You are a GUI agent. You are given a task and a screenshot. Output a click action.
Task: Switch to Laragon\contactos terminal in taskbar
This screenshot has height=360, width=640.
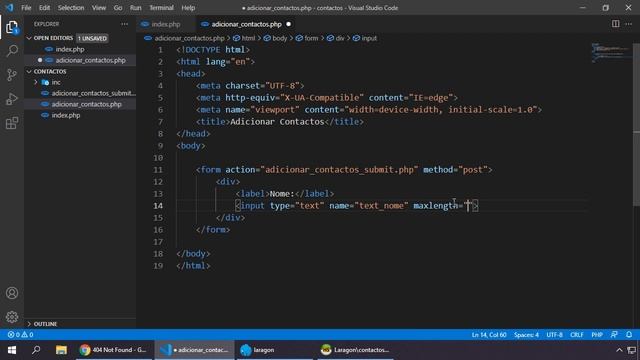[x=355, y=350]
